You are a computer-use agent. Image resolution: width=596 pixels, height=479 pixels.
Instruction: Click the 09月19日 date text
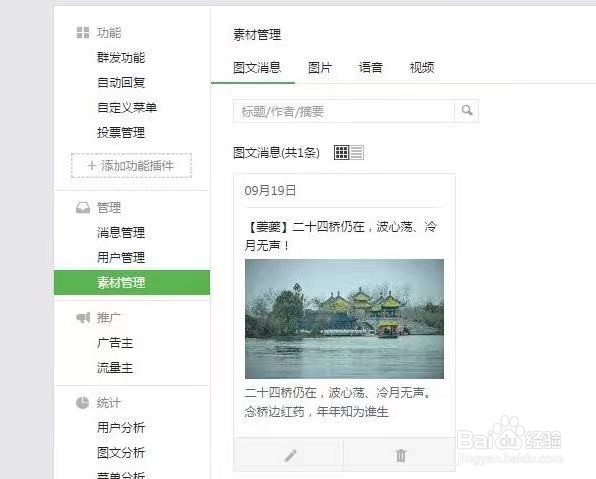tap(270, 190)
